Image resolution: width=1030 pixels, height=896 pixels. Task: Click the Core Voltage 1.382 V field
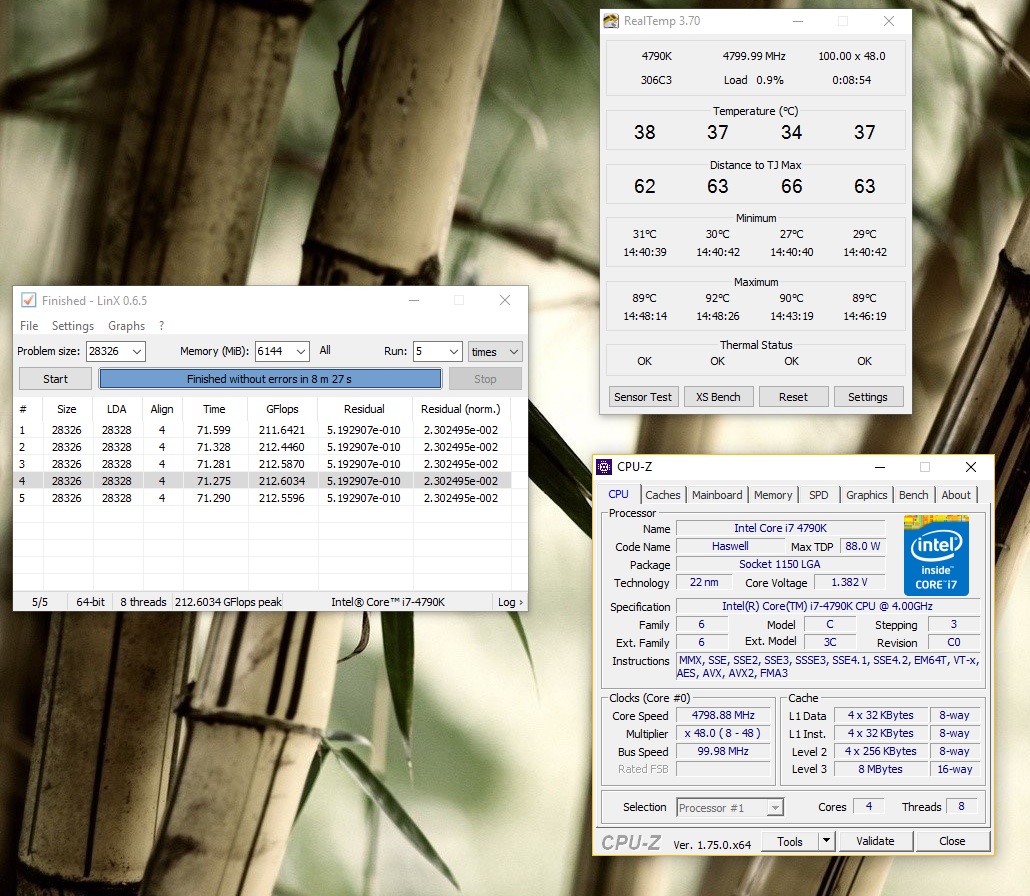point(849,582)
